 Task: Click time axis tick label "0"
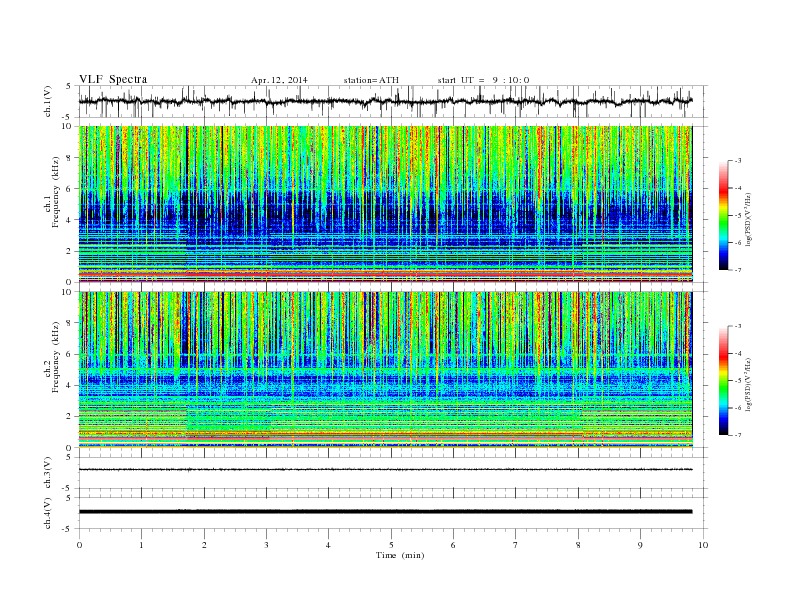point(79,545)
